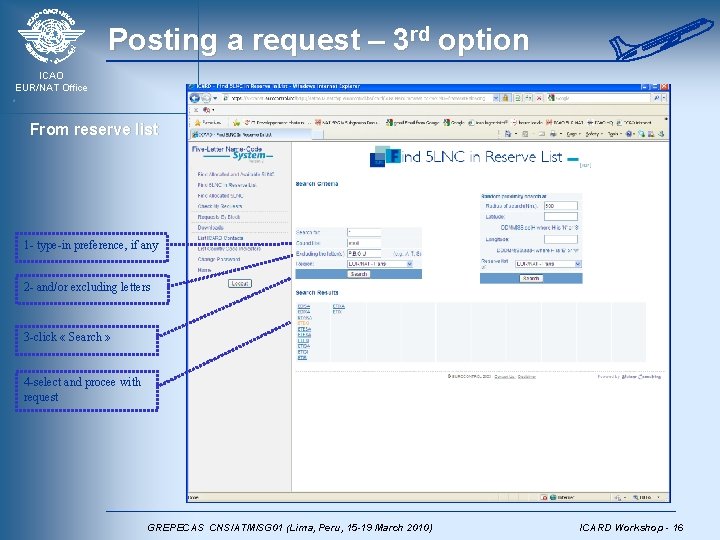Click the Search button in proximity panel

tap(531, 278)
